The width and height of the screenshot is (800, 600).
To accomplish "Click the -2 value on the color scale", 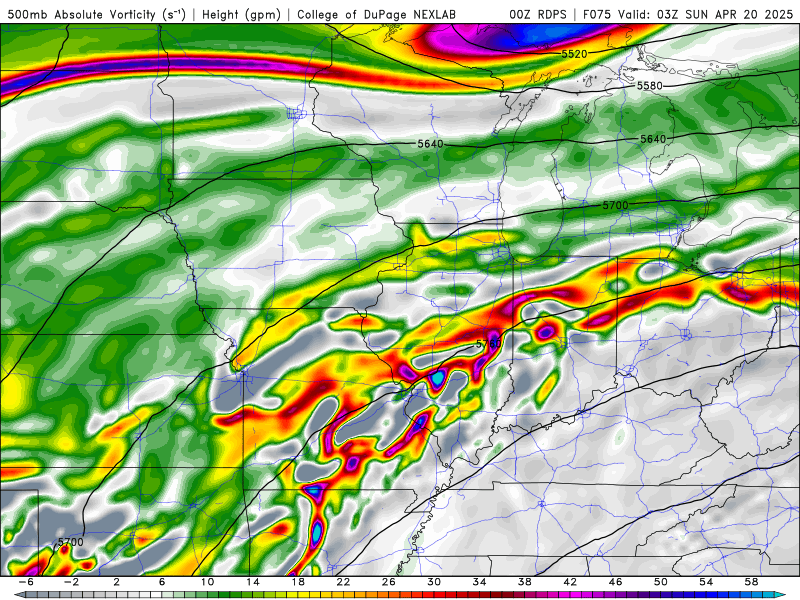I will (71, 582).
